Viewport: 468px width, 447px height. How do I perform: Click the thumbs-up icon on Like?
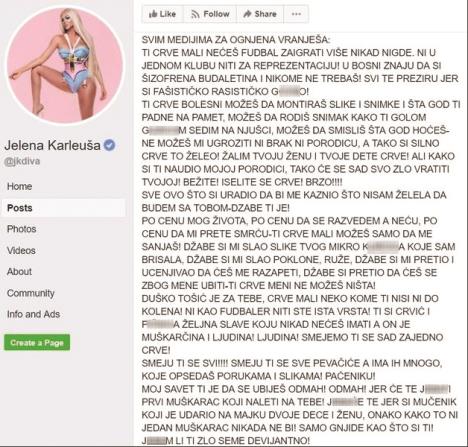tap(153, 14)
